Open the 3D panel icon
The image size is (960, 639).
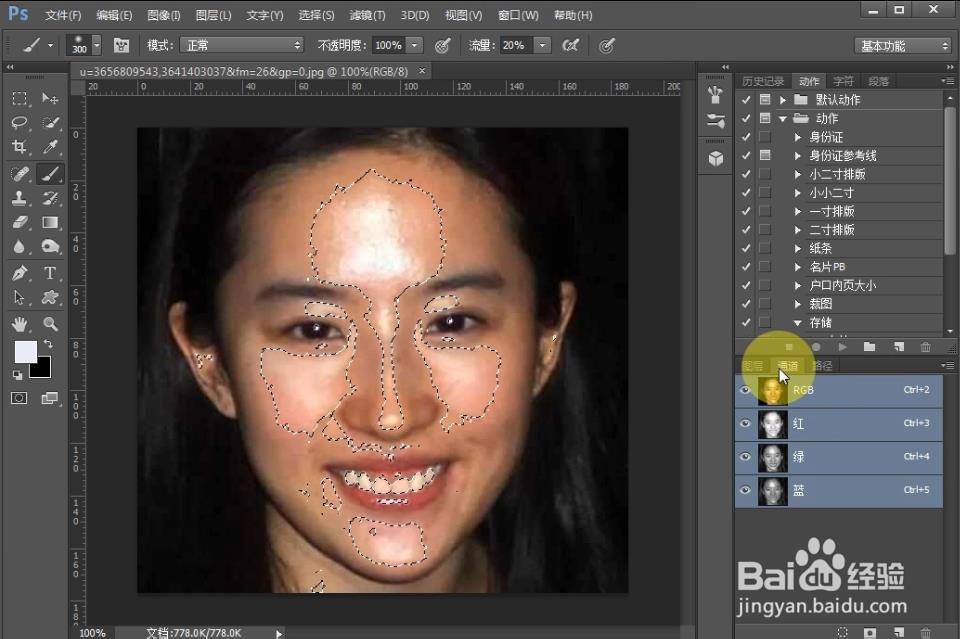tap(716, 159)
